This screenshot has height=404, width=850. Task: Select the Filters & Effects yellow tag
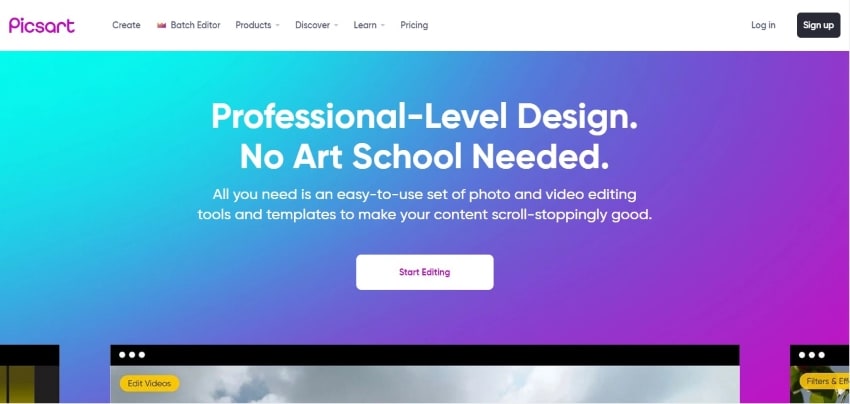coord(825,381)
